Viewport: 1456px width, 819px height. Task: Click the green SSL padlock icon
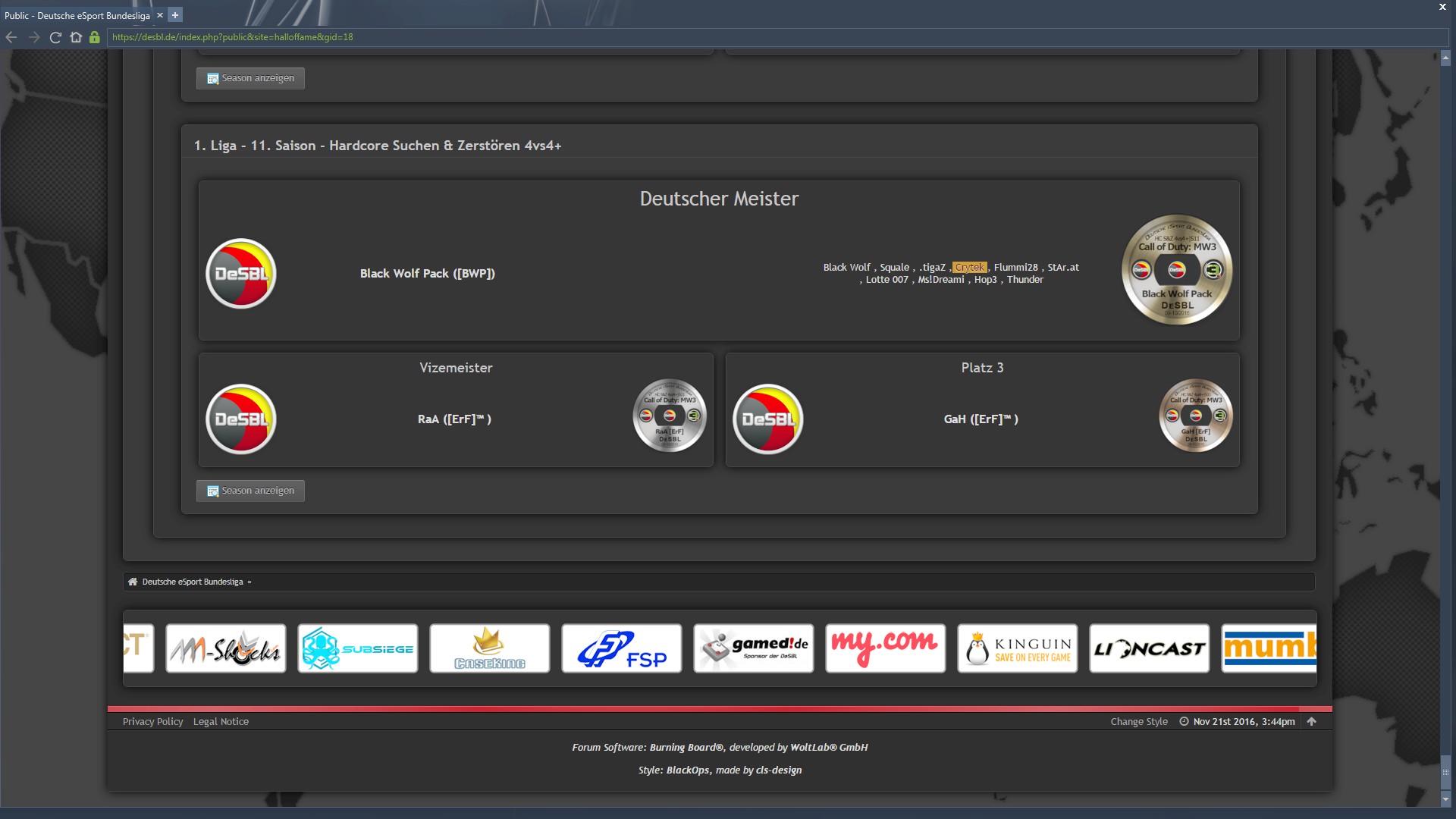click(95, 37)
